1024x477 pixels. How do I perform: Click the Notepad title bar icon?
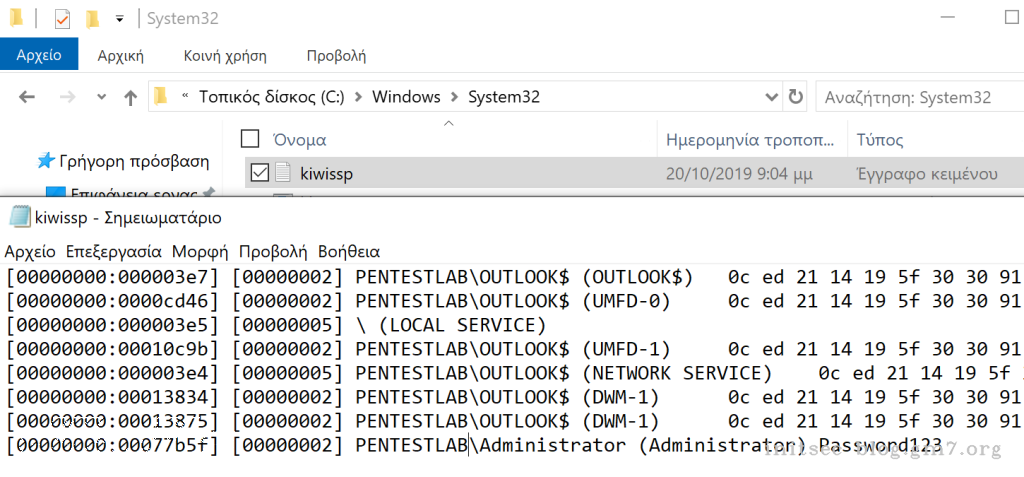coord(18,217)
